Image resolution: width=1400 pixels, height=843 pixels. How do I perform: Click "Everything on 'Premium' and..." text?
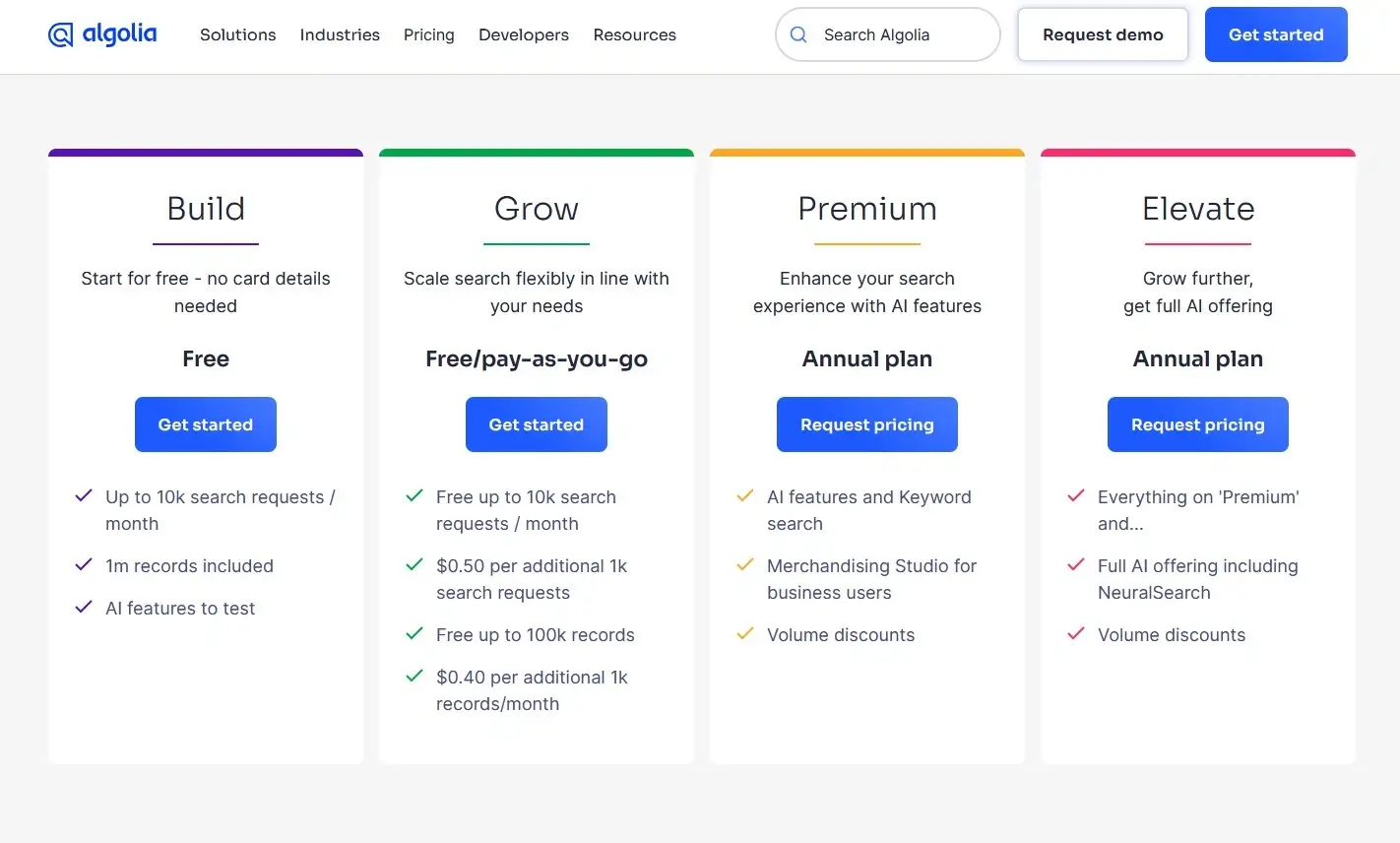(x=1198, y=510)
